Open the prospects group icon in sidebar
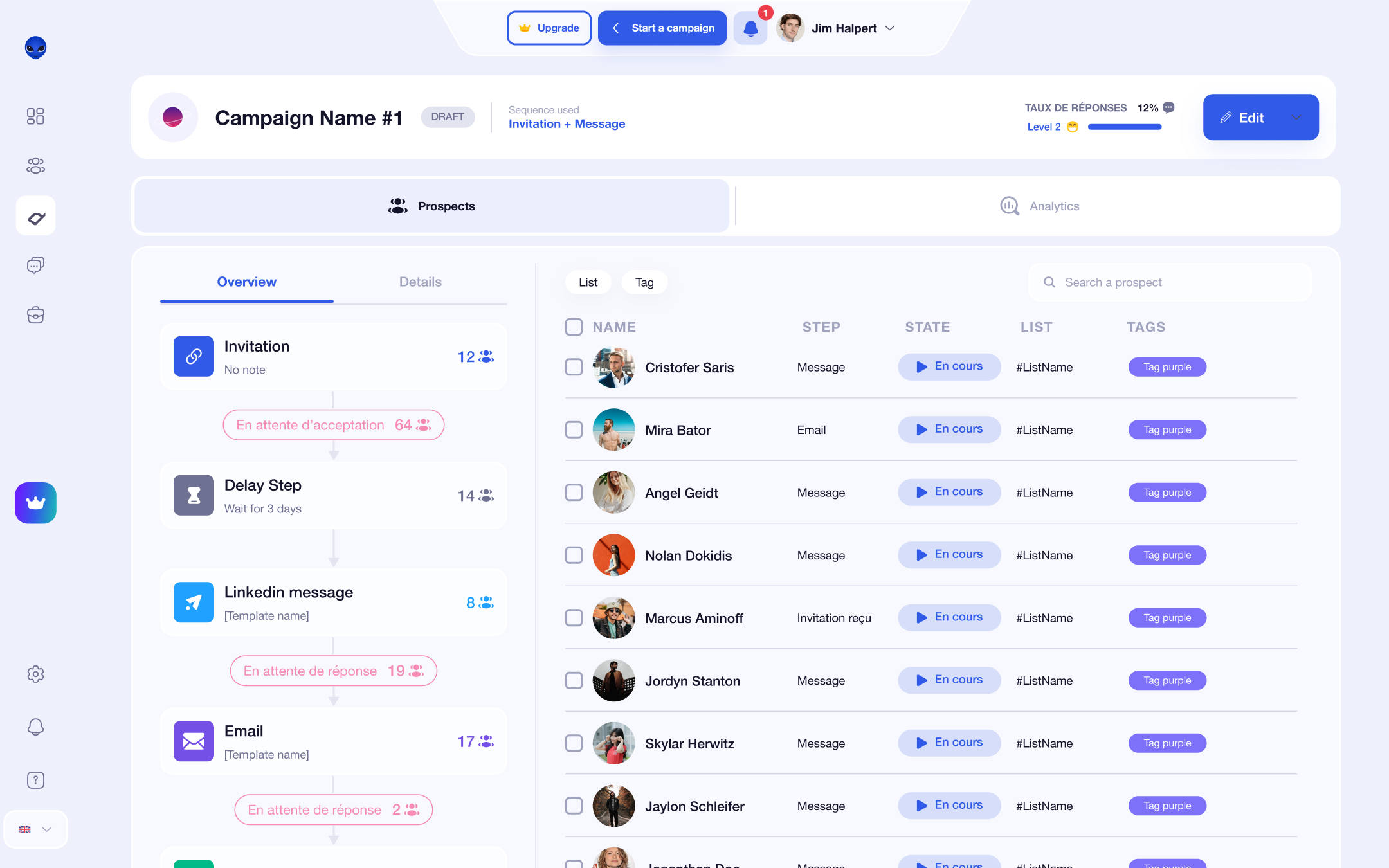 click(35, 166)
